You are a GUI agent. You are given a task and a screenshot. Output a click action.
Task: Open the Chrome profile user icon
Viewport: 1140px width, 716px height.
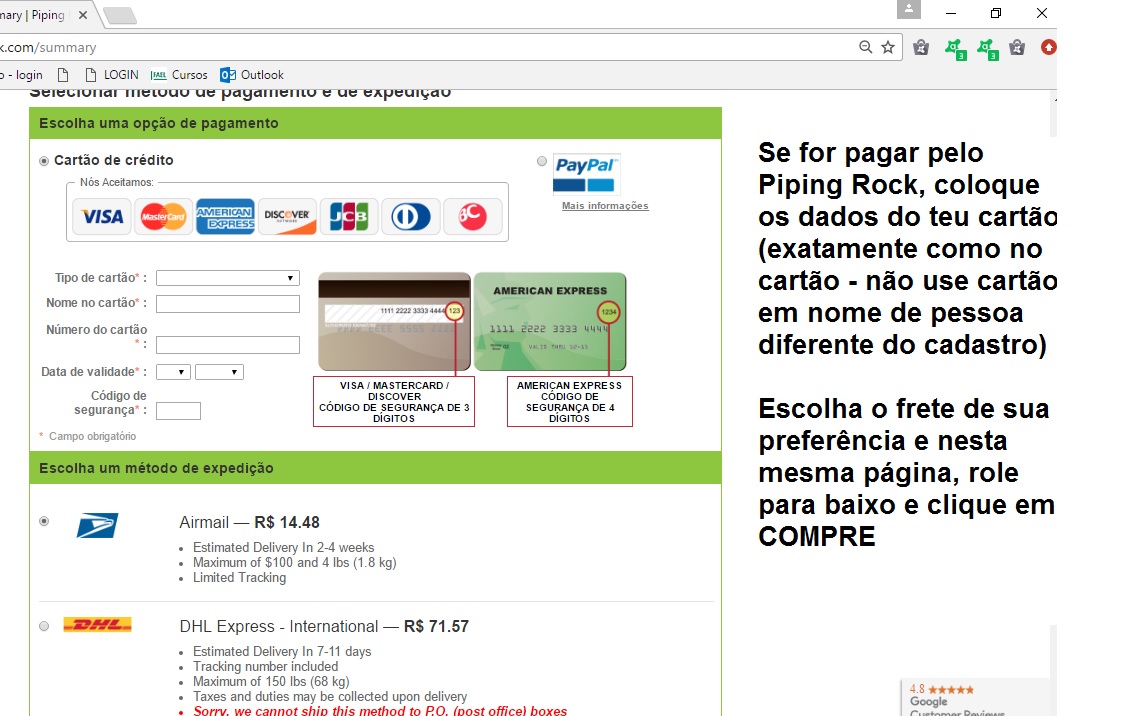pos(909,9)
